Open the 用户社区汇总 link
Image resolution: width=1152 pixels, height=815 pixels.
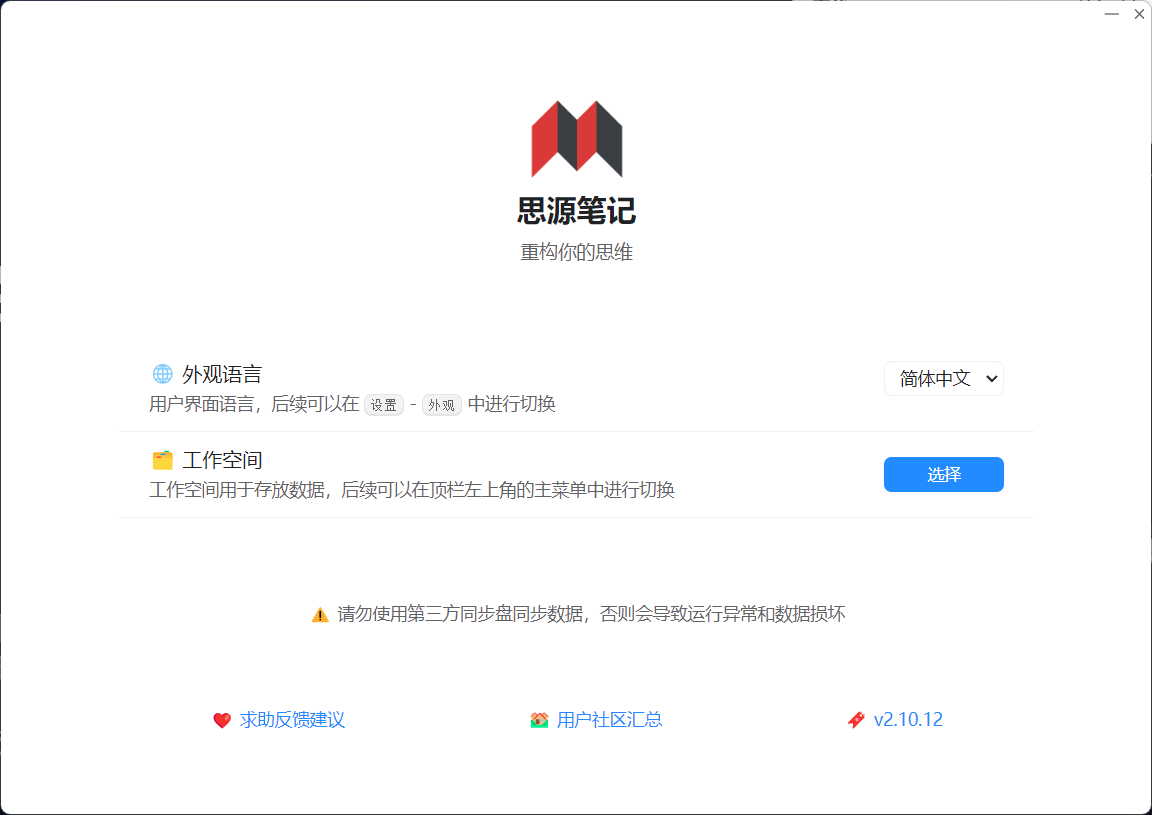click(609, 720)
